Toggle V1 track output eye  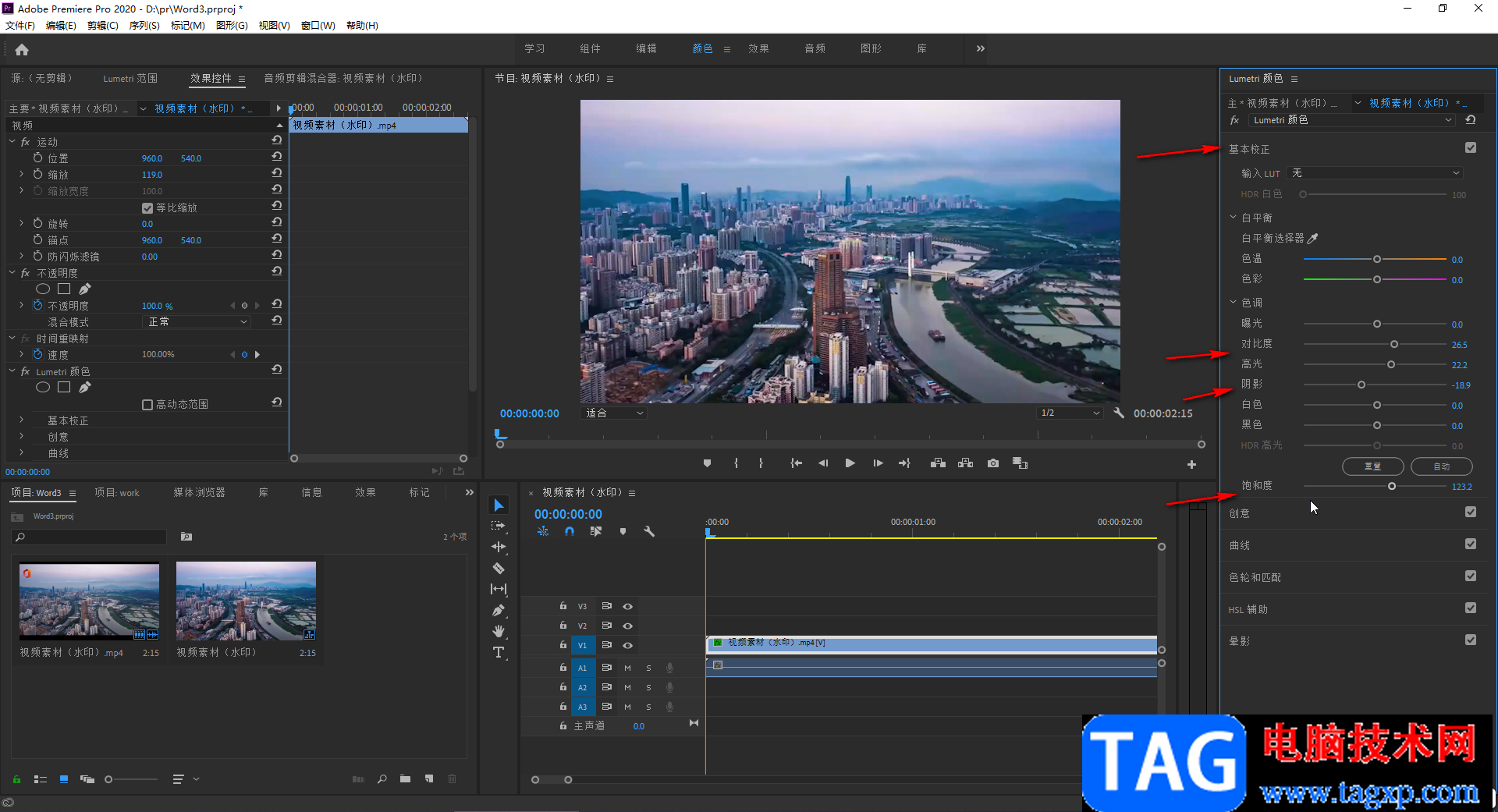pos(627,645)
